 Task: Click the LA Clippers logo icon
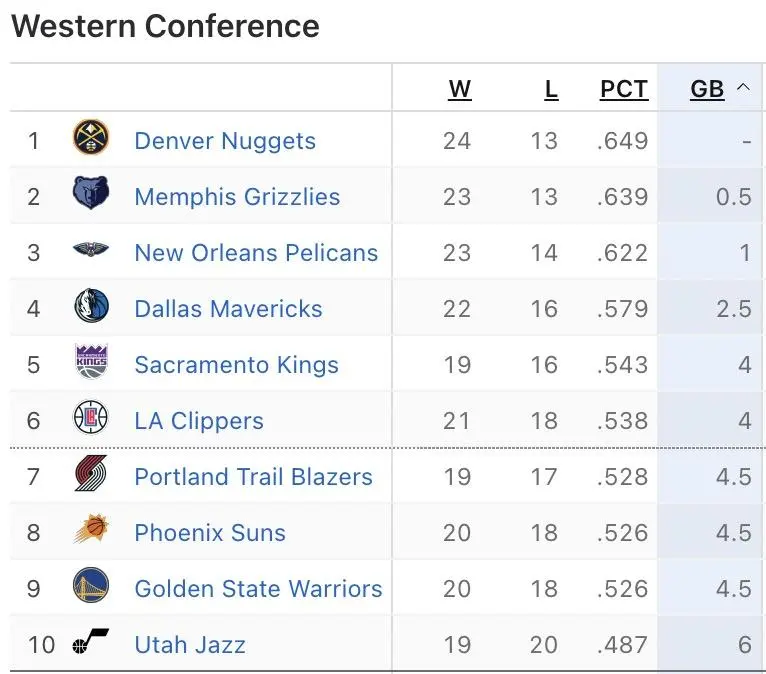pyautogui.click(x=91, y=420)
